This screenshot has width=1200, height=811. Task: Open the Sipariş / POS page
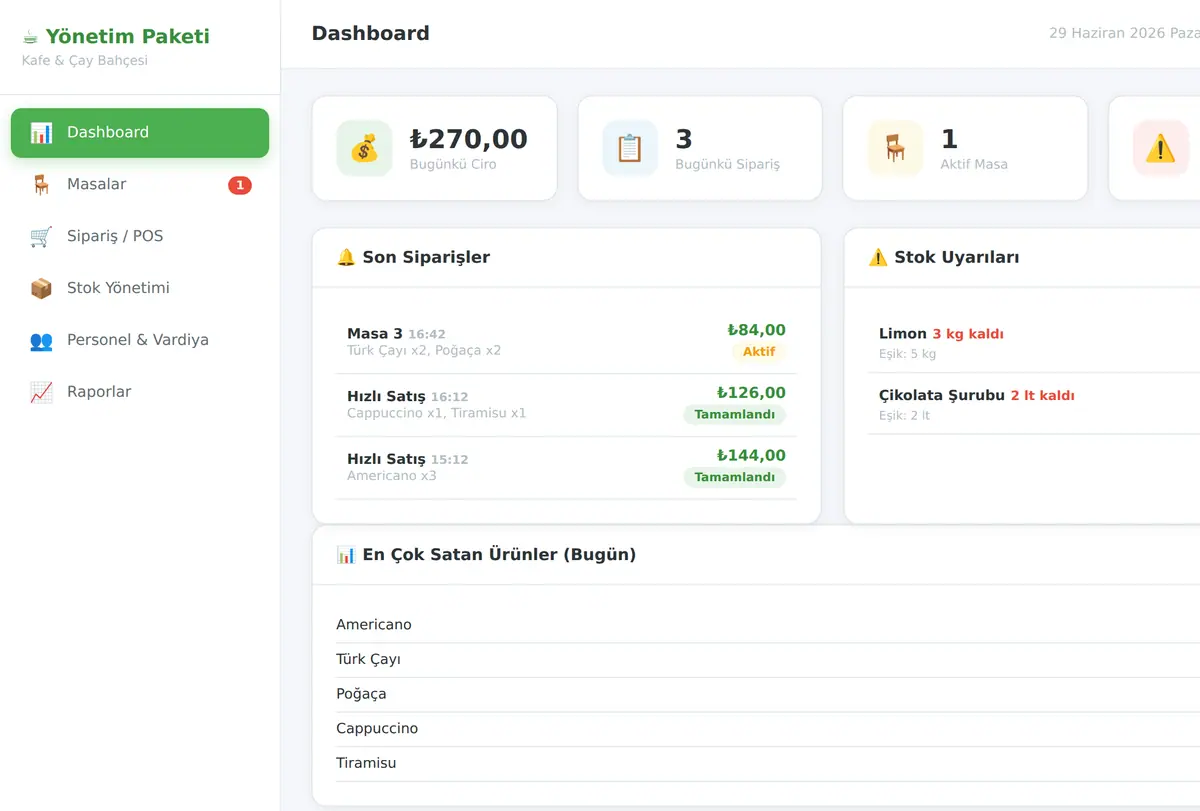(x=140, y=237)
